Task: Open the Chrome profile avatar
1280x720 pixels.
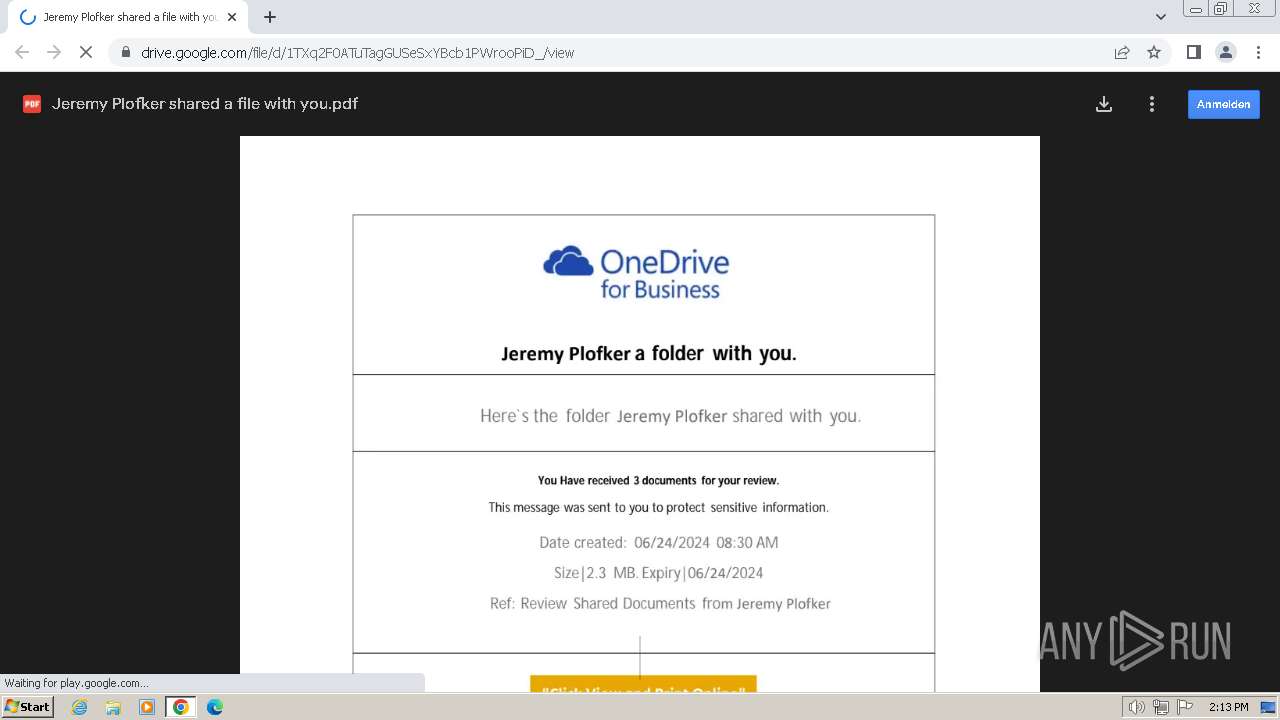Action: click(1226, 52)
